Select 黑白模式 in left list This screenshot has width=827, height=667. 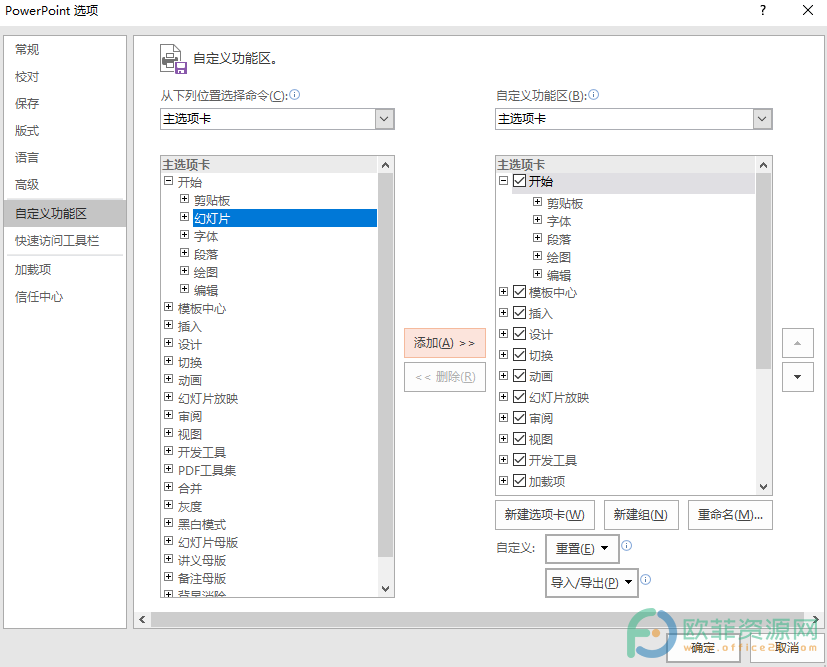(202, 524)
